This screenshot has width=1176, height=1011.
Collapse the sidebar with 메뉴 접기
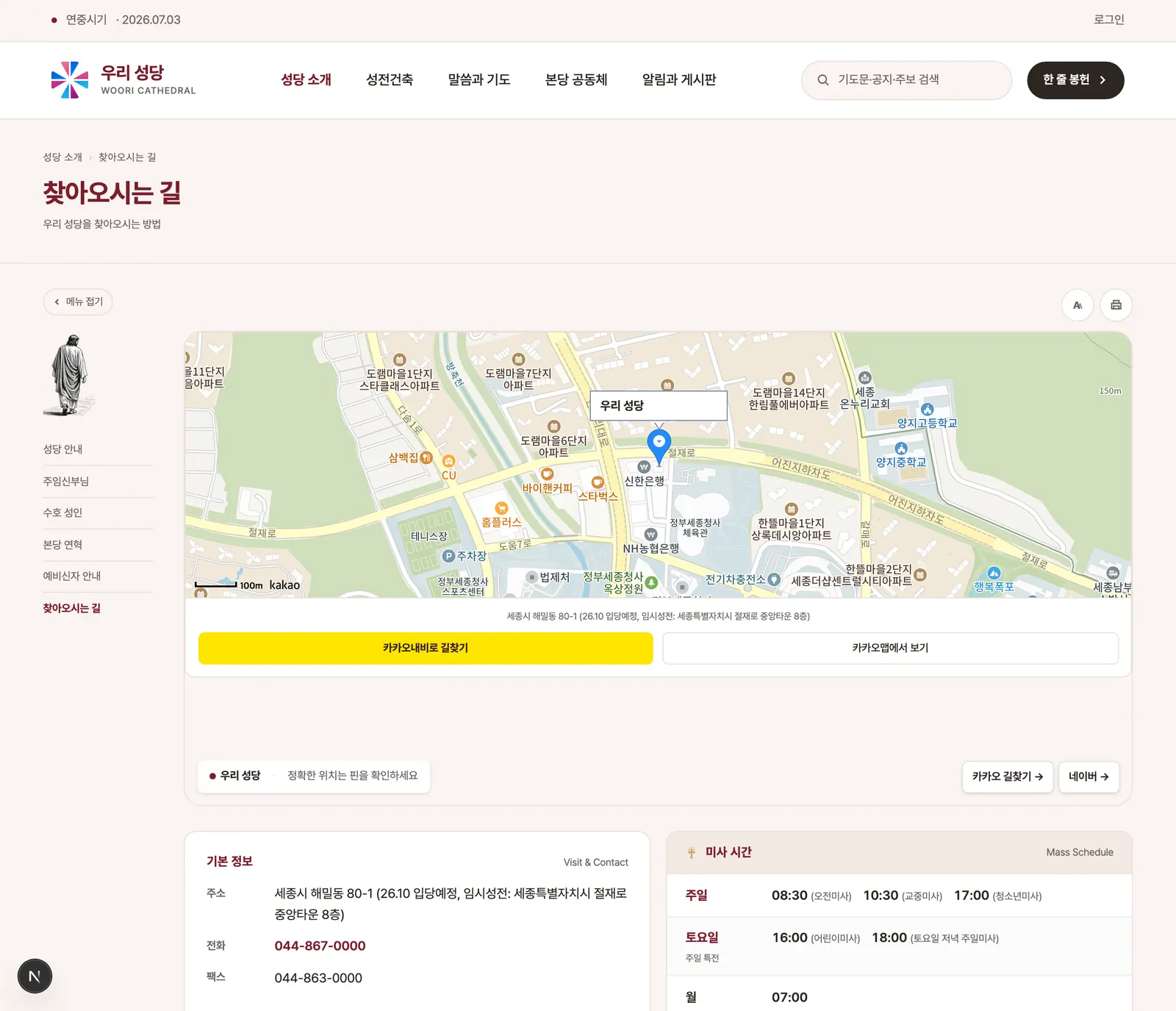point(78,301)
